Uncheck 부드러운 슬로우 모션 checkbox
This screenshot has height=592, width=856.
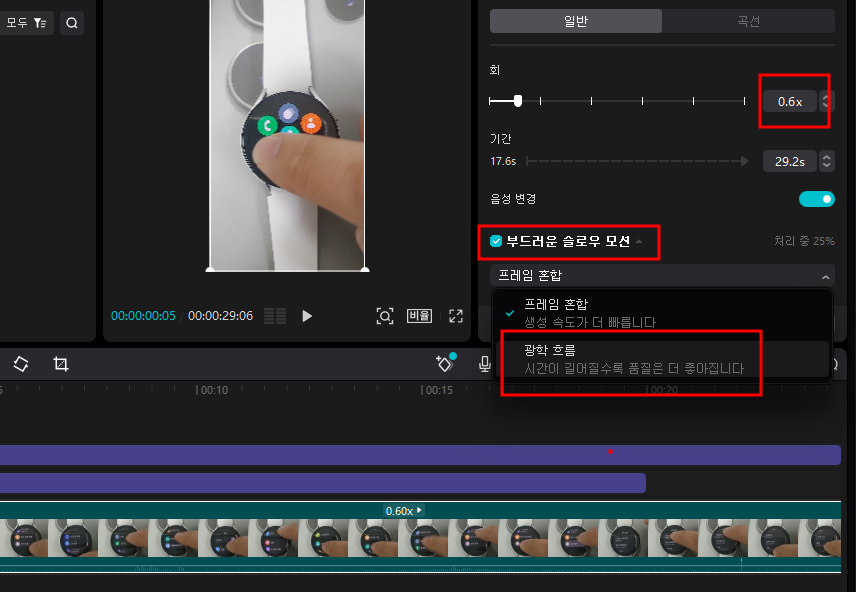tap(496, 241)
